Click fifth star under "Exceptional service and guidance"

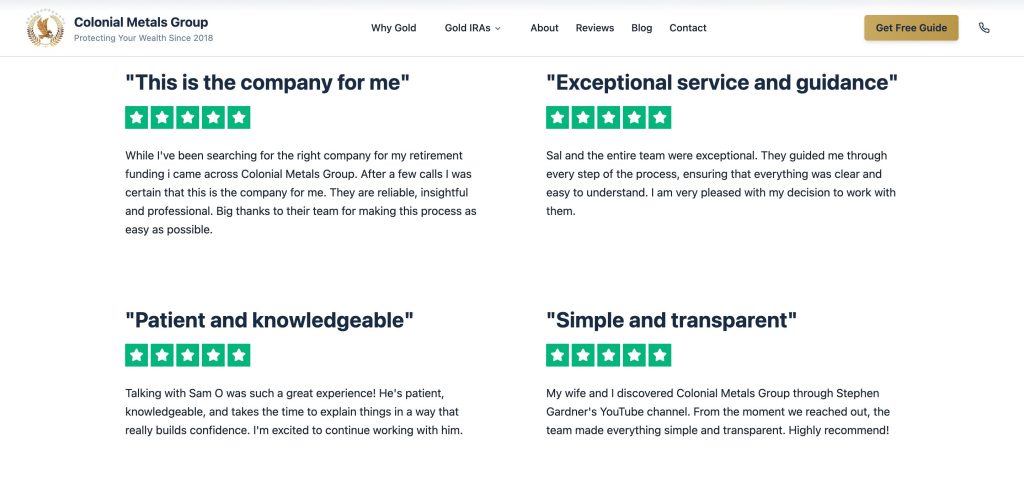coord(659,118)
